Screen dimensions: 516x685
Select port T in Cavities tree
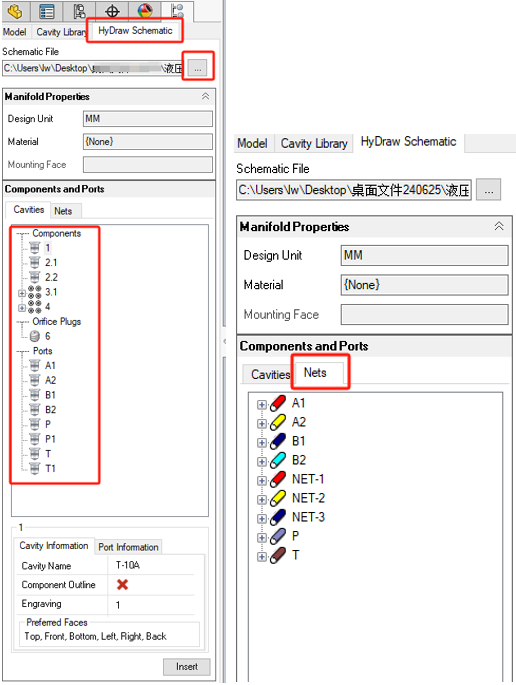tap(48, 454)
